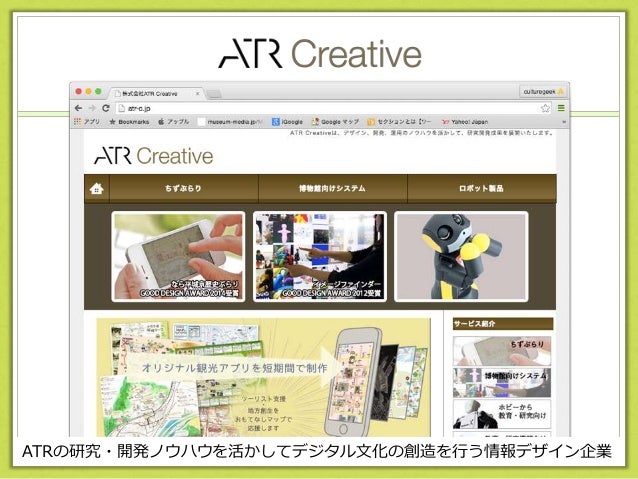Click the culturegeek profile button
The width and height of the screenshot is (638, 479).
tap(543, 92)
